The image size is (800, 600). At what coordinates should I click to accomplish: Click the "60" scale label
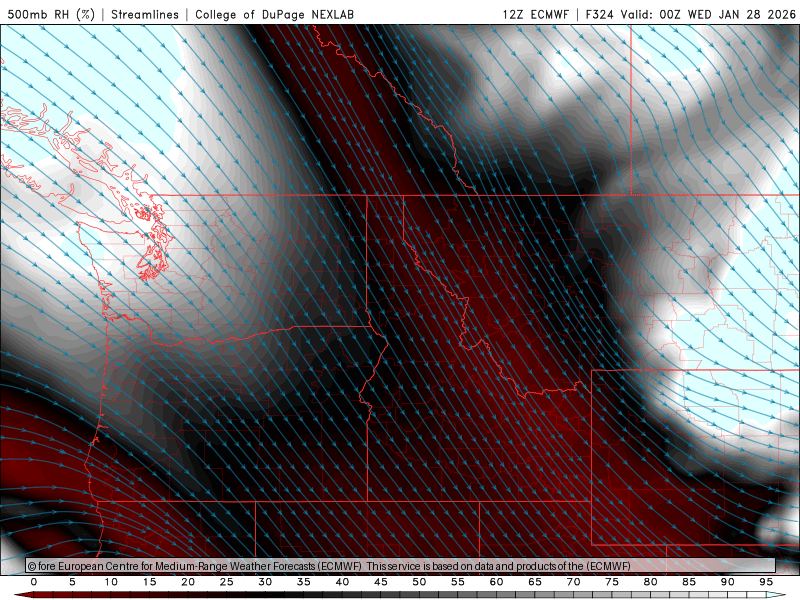(x=496, y=582)
